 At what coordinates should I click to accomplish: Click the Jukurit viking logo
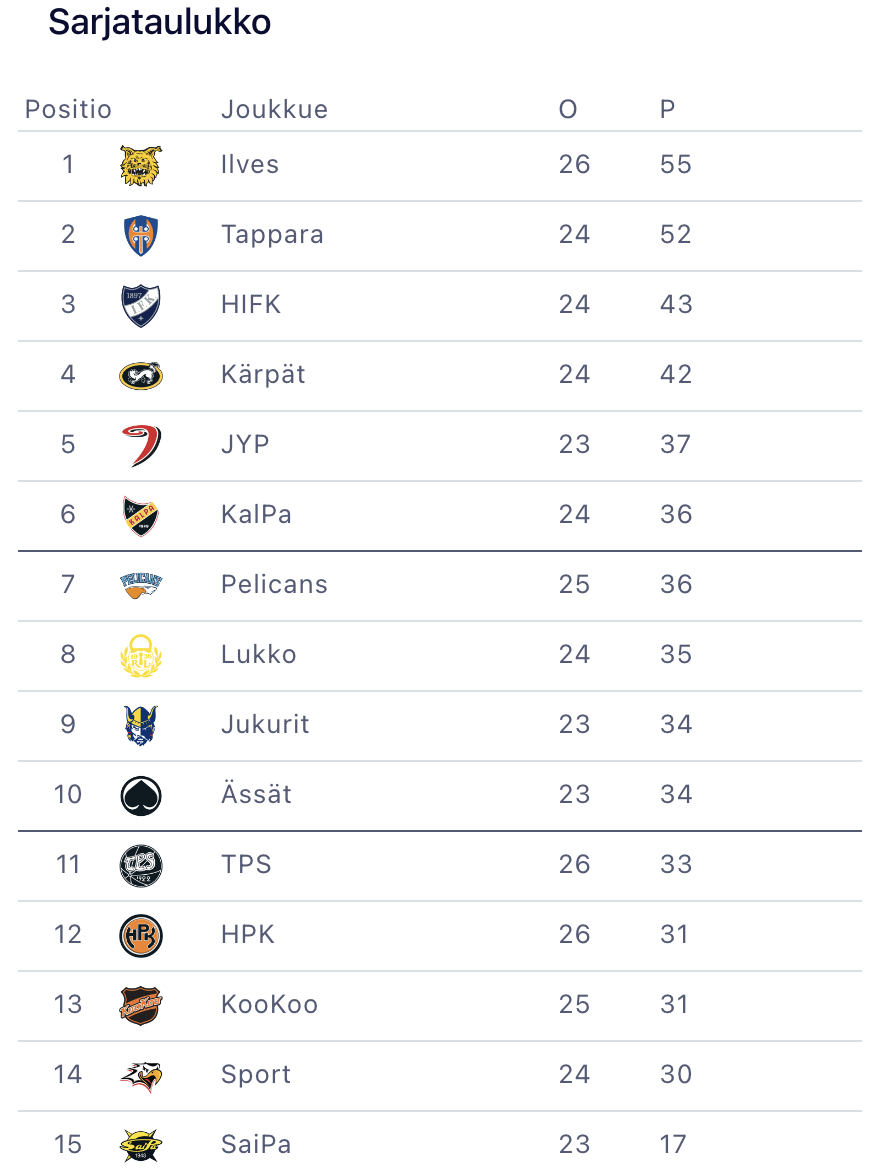pos(141,725)
